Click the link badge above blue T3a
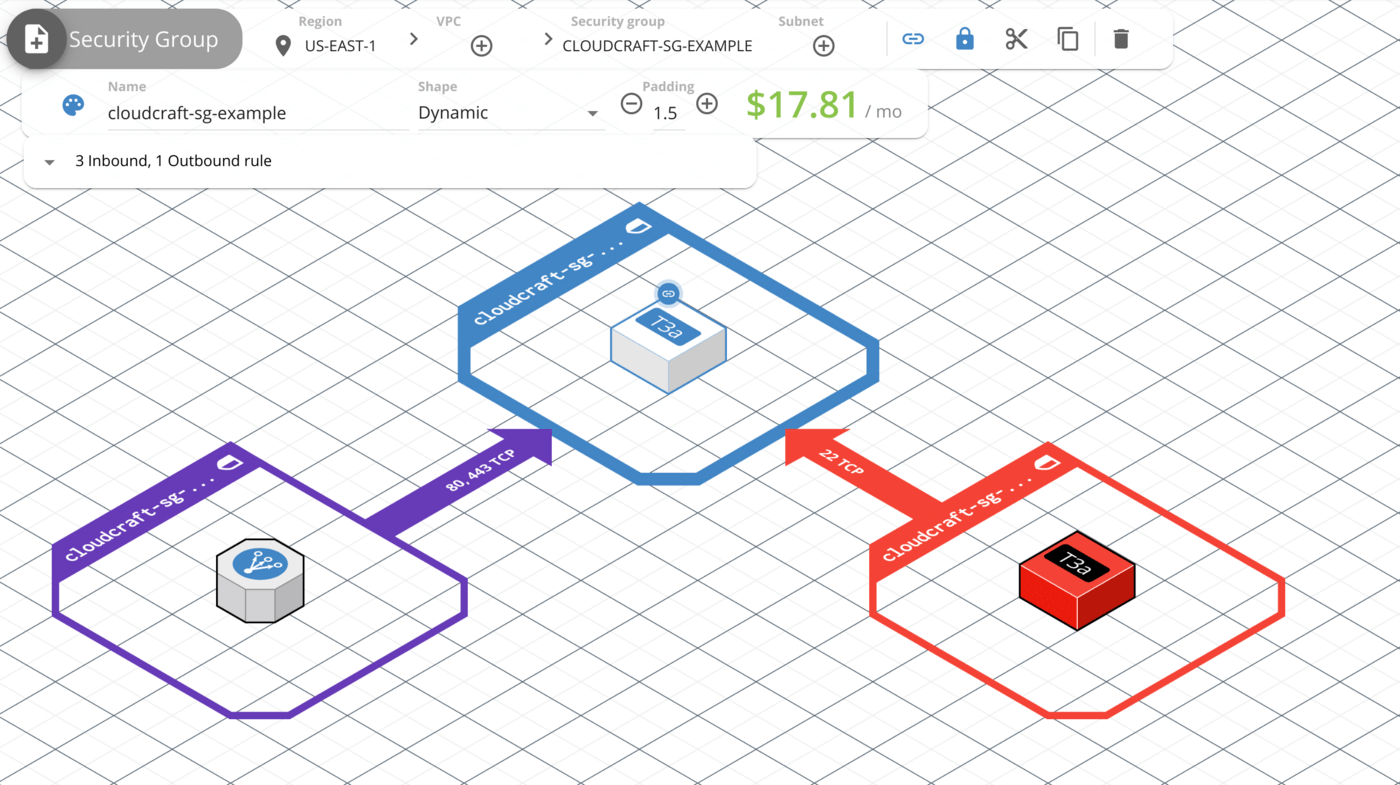This screenshot has width=1400, height=785. pos(669,293)
